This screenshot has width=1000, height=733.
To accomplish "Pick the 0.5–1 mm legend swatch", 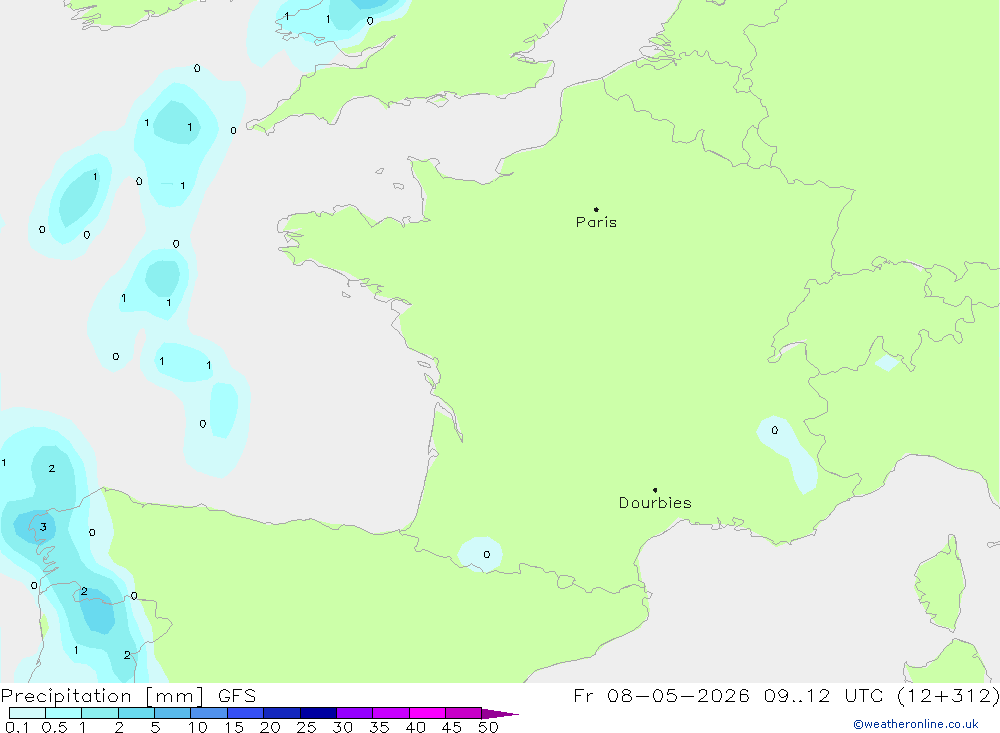I will click(64, 713).
